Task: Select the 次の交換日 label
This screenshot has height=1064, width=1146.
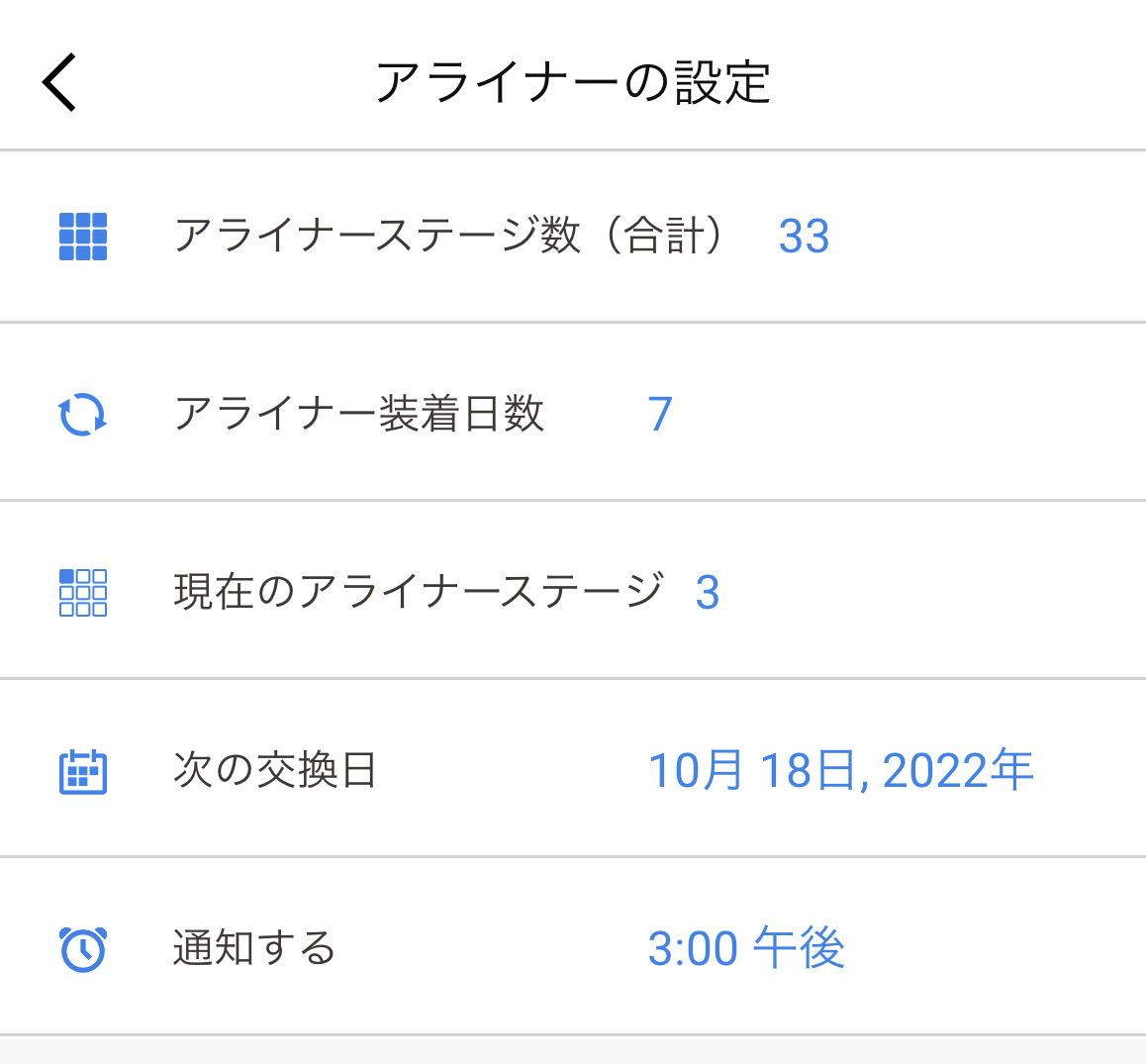Action: 275,770
